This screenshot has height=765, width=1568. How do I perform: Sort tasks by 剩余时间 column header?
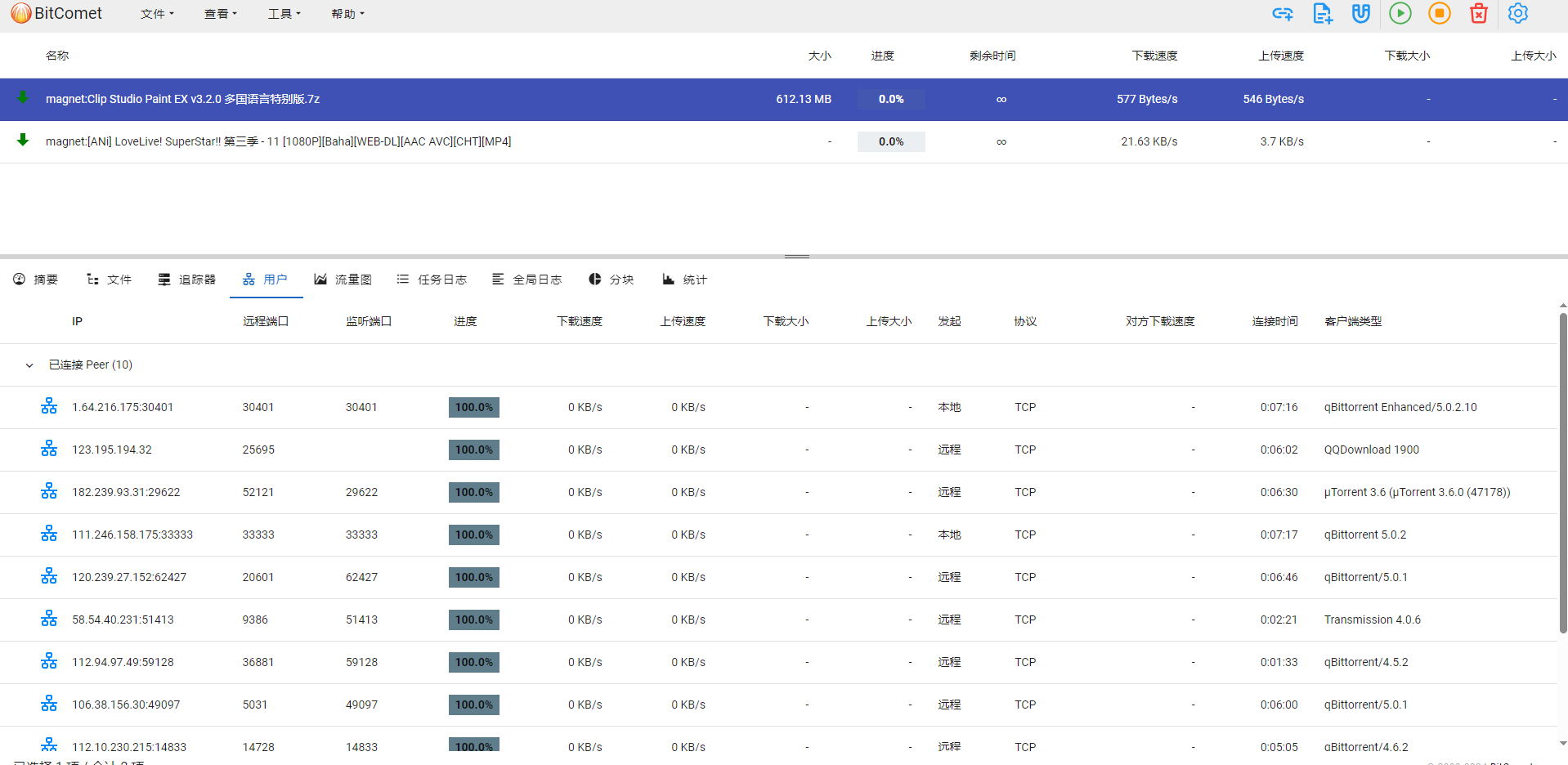(992, 56)
